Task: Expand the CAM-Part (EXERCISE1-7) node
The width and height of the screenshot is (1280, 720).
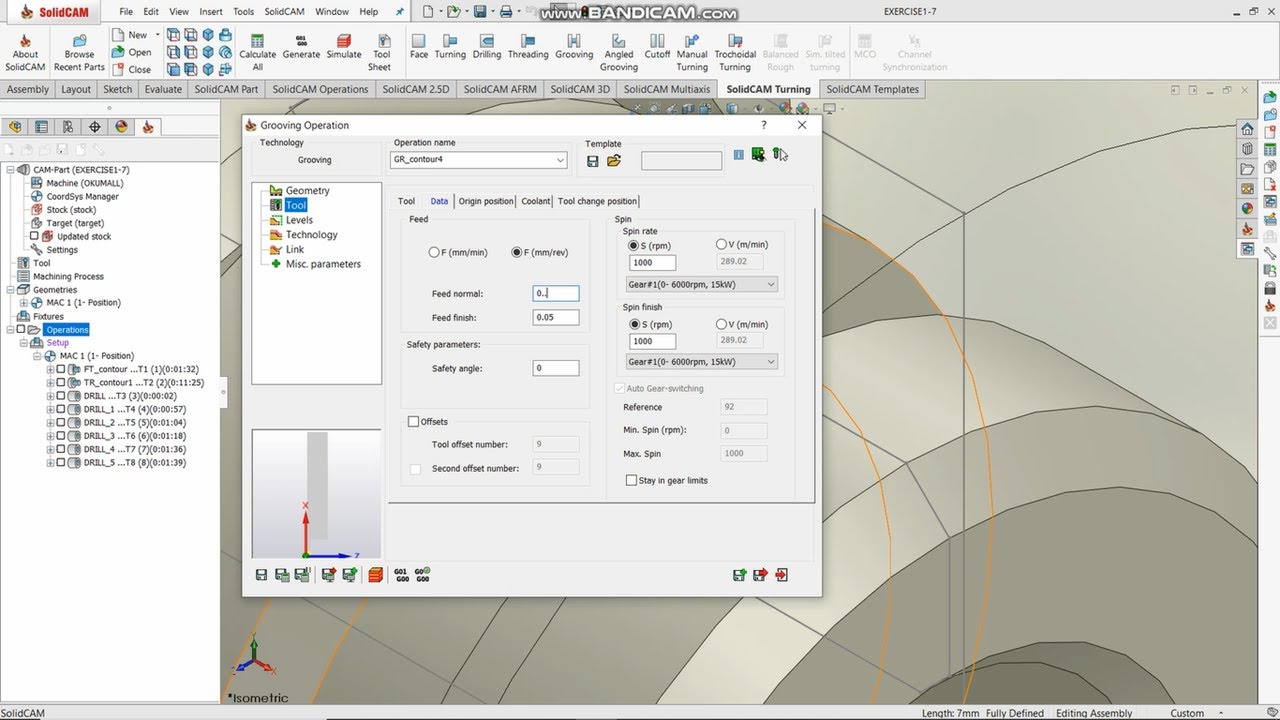Action: [x=11, y=170]
